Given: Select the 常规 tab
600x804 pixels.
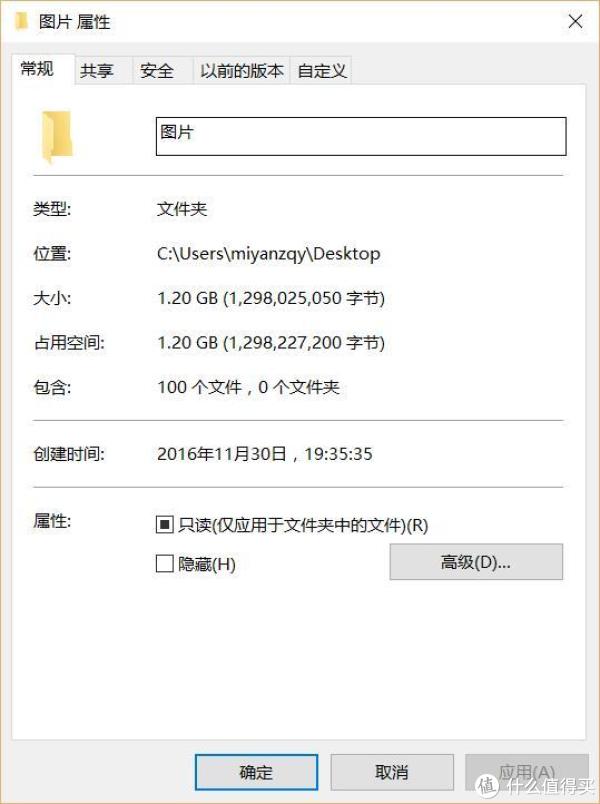Looking at the screenshot, I should coord(37,68).
